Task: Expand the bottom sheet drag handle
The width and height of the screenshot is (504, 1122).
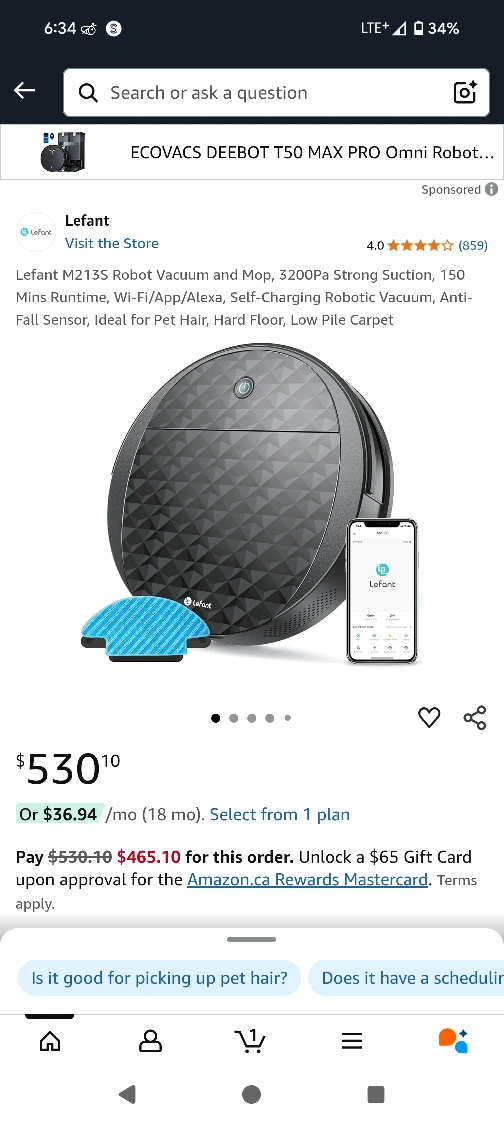Action: click(x=251, y=940)
